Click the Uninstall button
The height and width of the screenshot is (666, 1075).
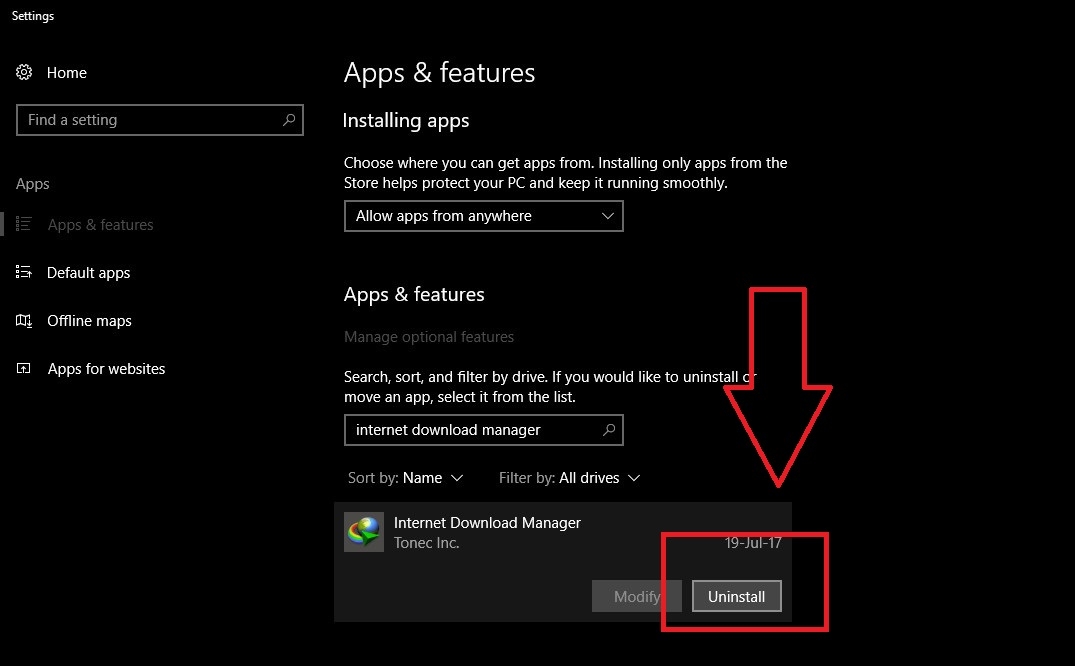click(736, 596)
